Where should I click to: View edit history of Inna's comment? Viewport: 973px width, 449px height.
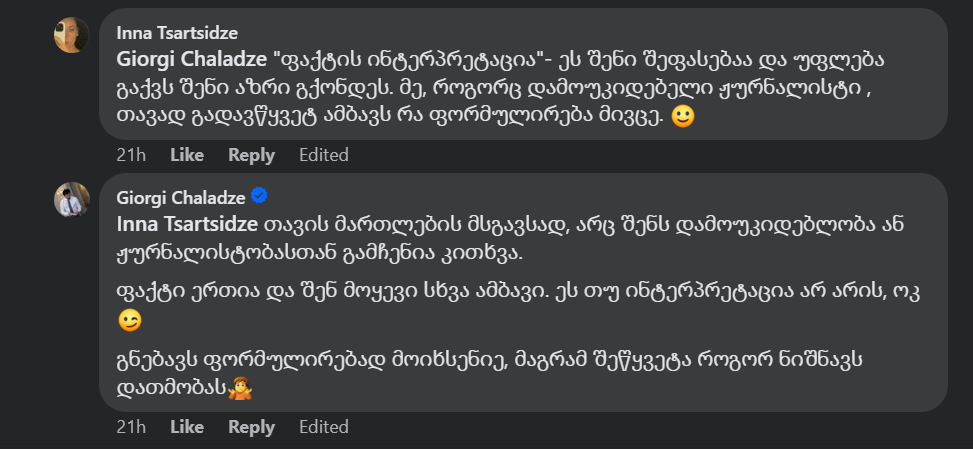click(324, 155)
